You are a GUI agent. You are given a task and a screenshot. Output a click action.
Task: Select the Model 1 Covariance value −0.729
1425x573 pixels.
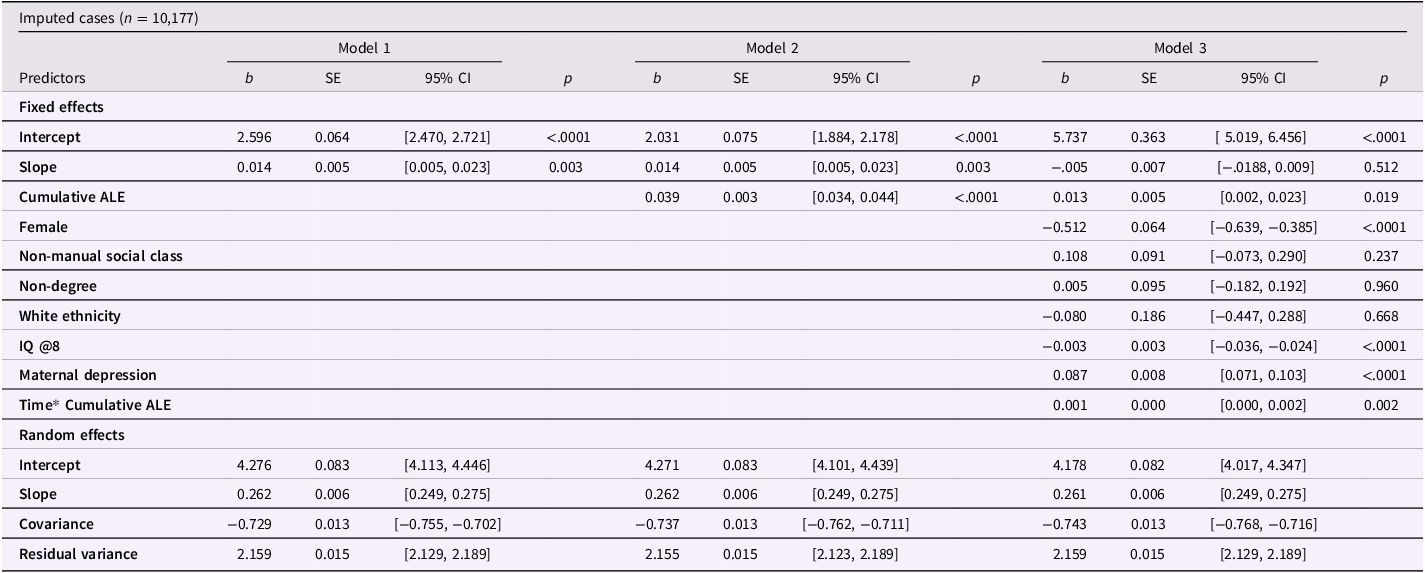249,524
